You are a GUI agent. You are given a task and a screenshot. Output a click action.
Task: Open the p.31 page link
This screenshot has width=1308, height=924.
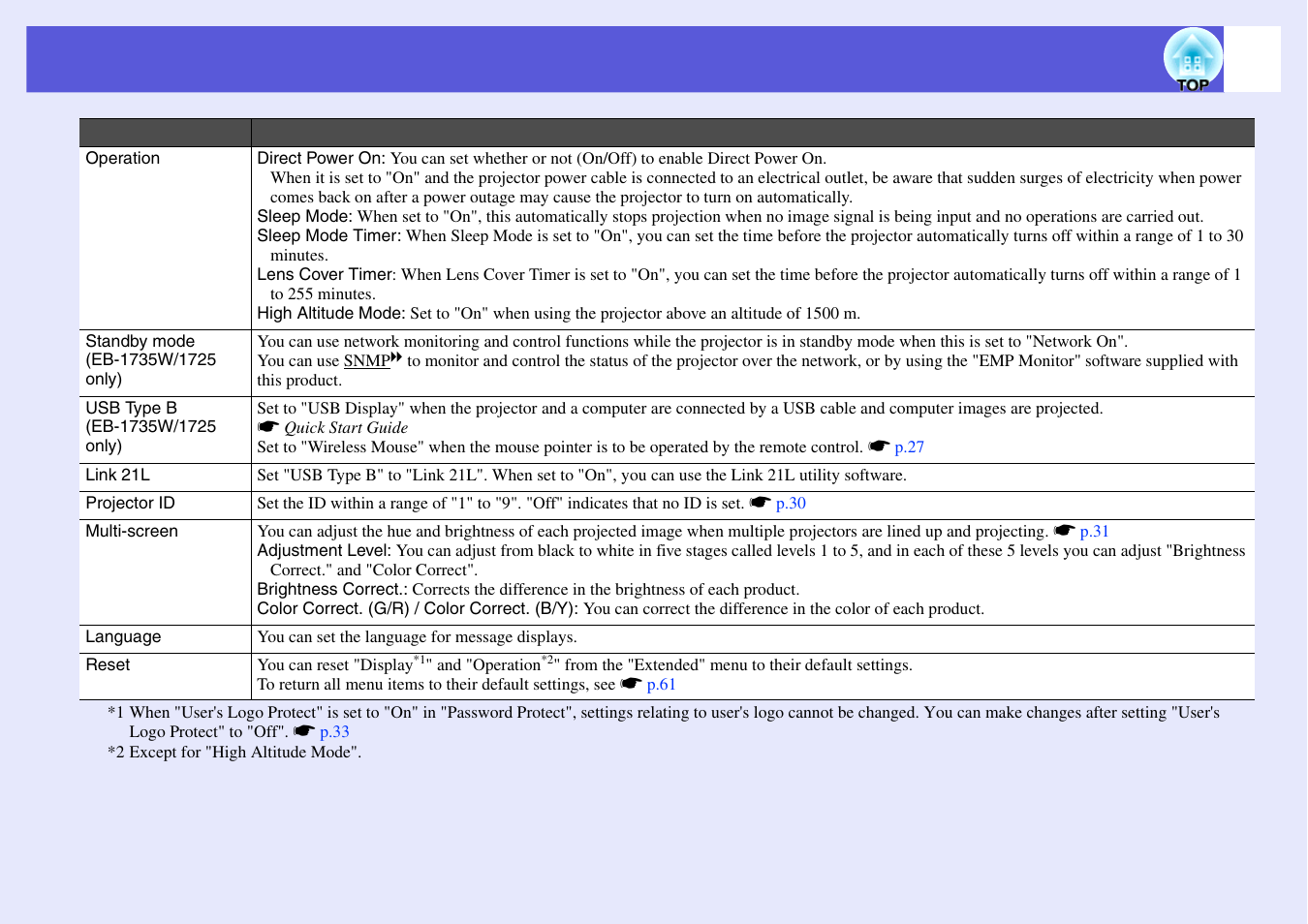click(x=1094, y=532)
